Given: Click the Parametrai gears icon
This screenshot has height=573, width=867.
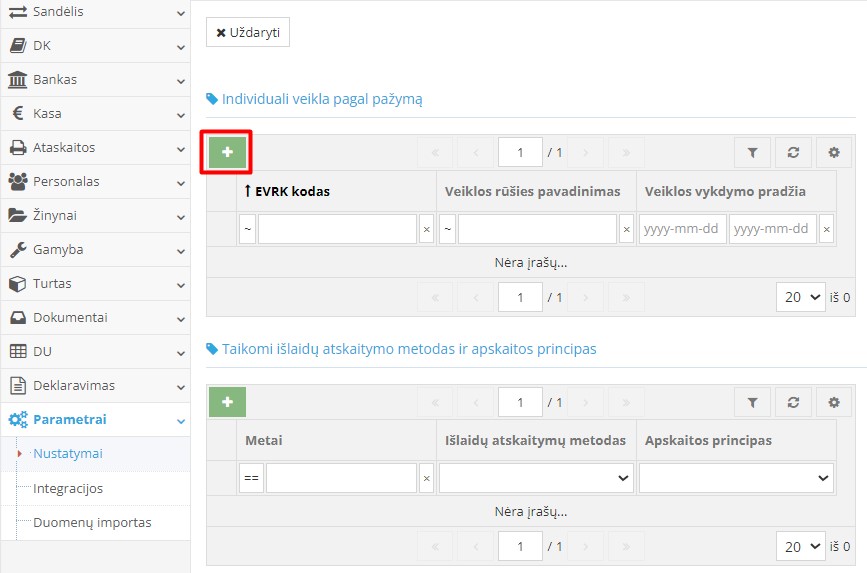Looking at the screenshot, I should 18,420.
